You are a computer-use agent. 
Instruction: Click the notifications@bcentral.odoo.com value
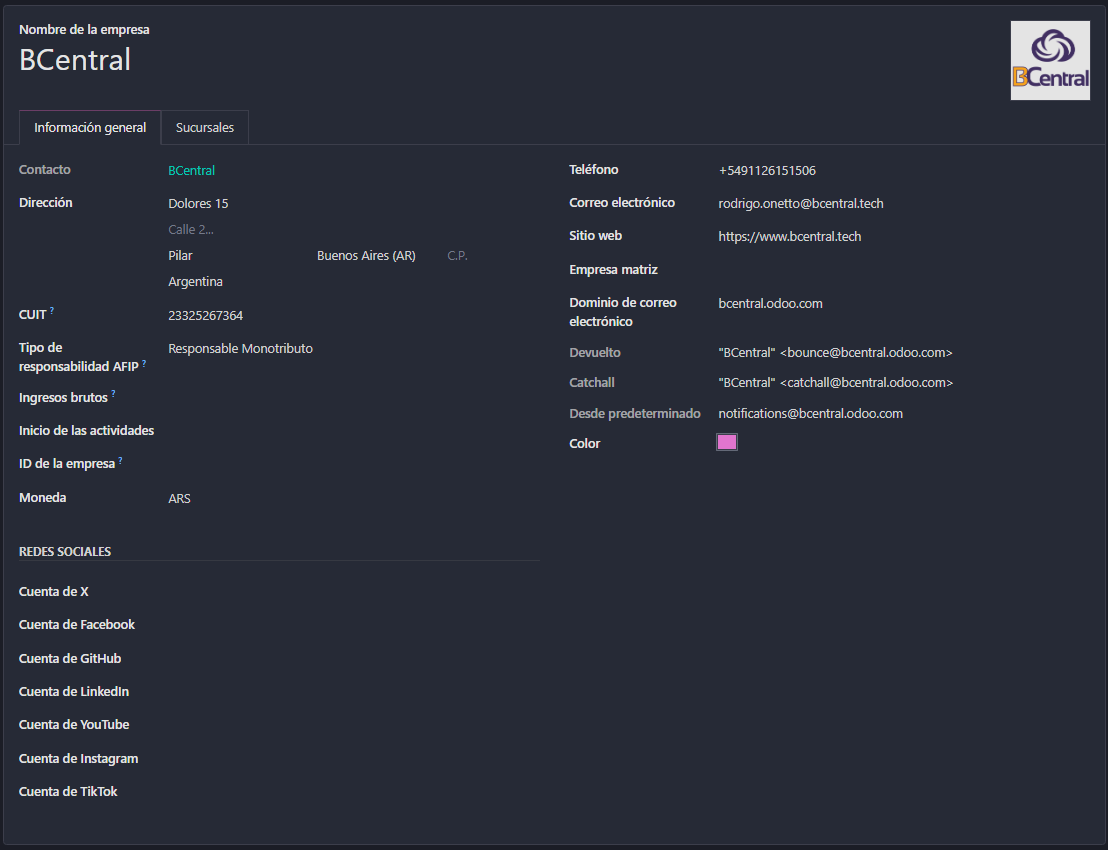pyautogui.click(x=811, y=414)
